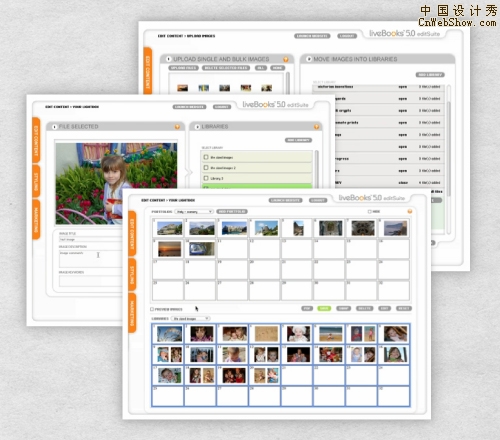500x440 pixels.
Task: Click the round icon beside the Libraries panel title
Action: (197, 127)
